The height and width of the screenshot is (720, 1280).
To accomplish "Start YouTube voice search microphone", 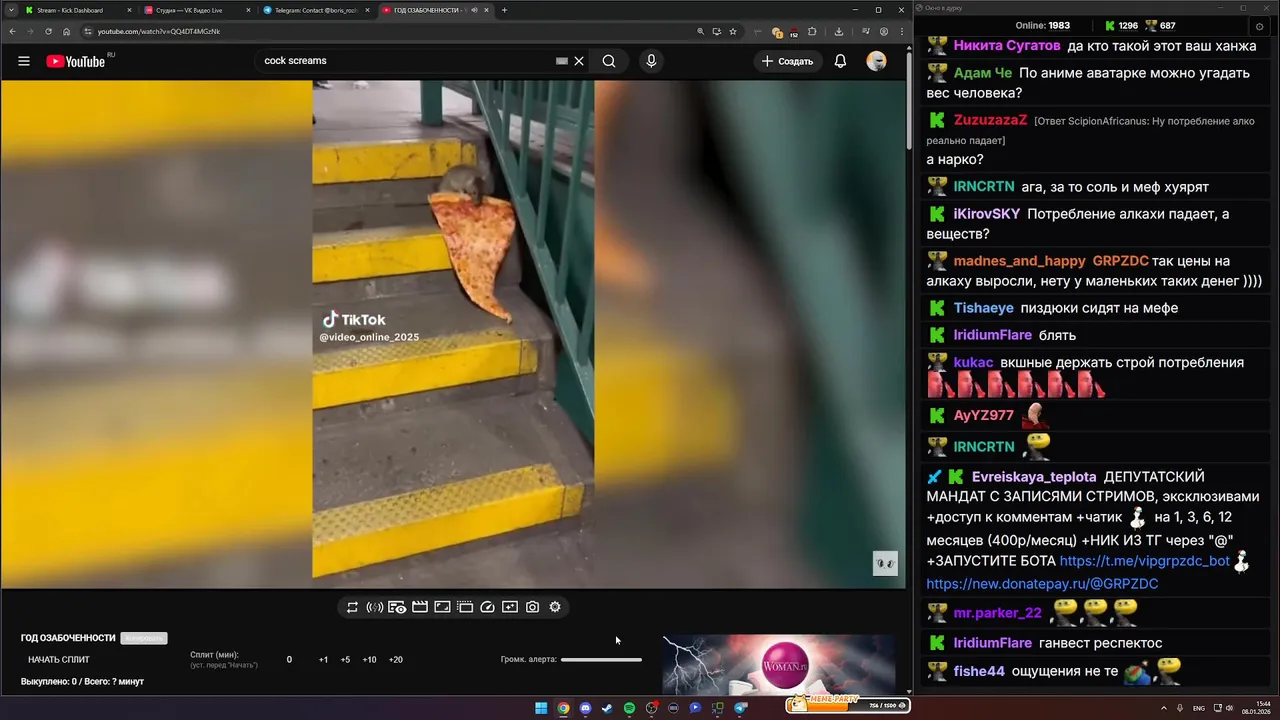I will tap(651, 61).
